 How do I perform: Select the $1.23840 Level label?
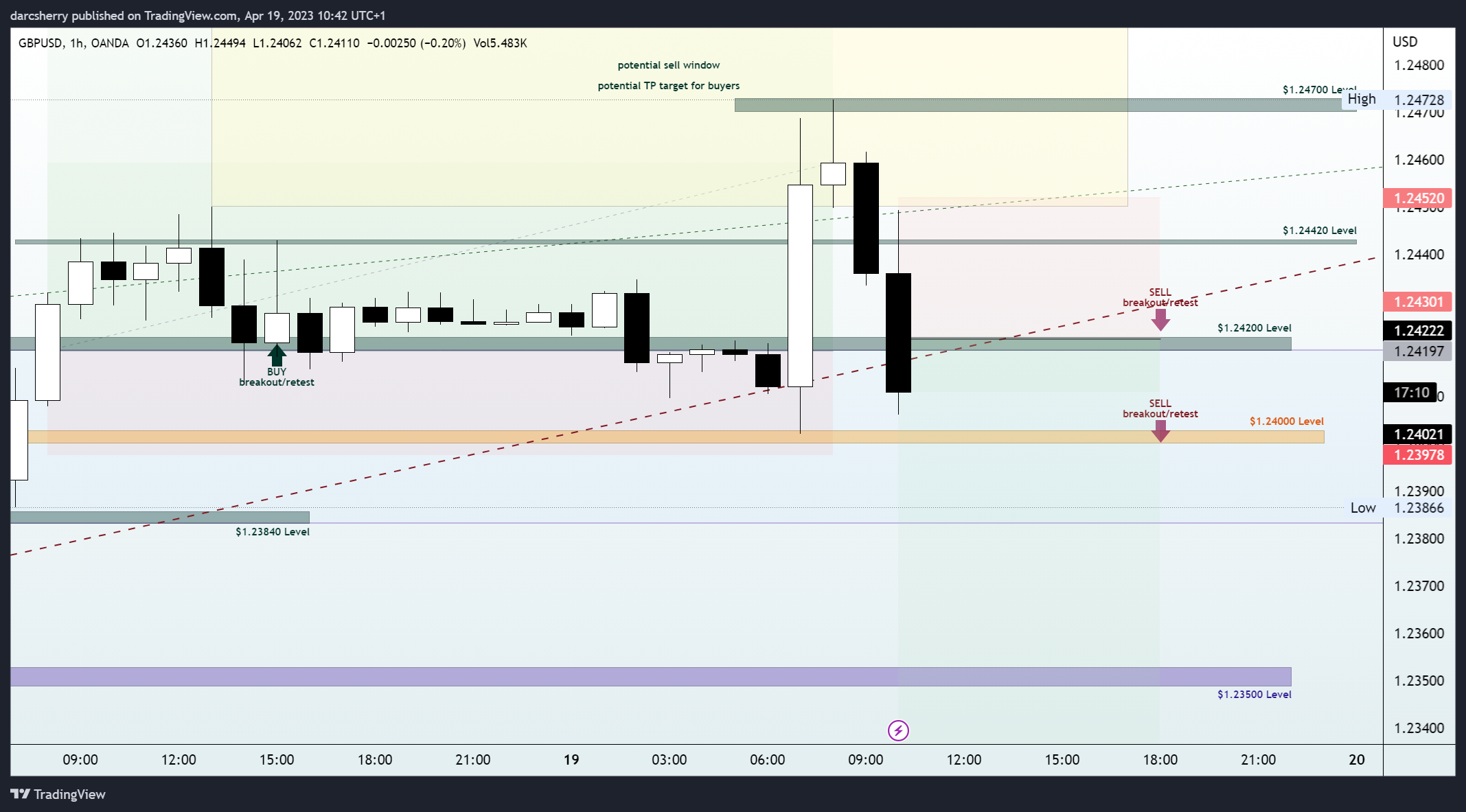point(273,532)
